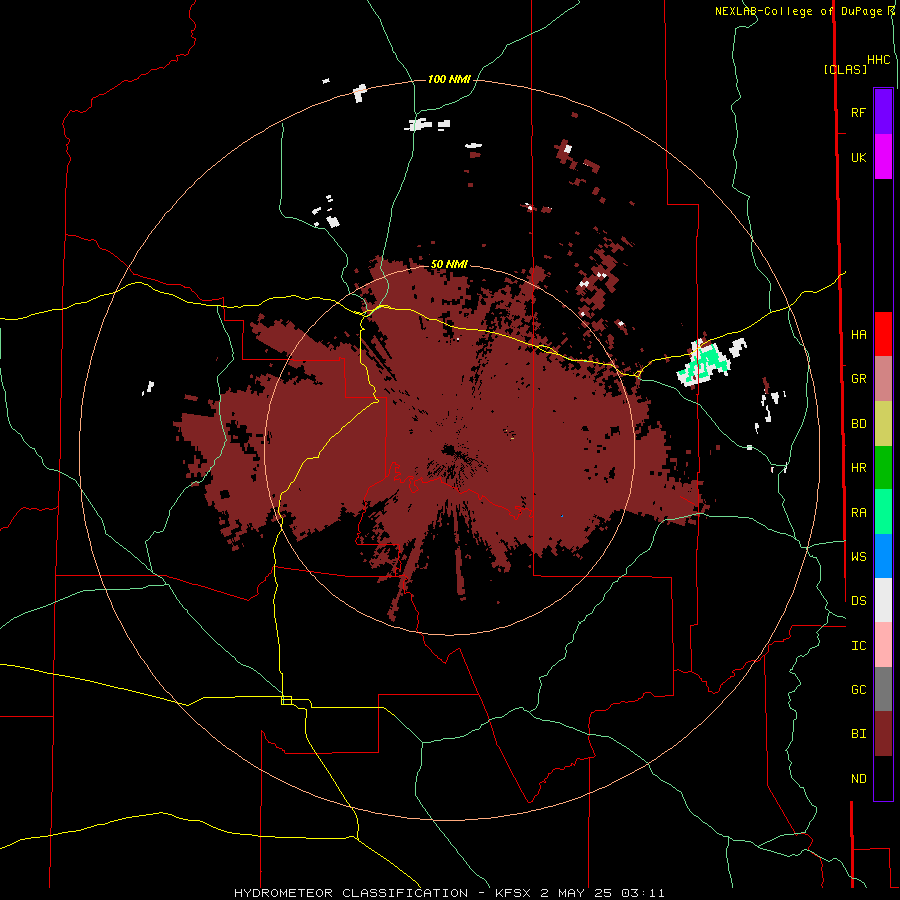
Task: Click the BD legend label
Action: pos(858,424)
